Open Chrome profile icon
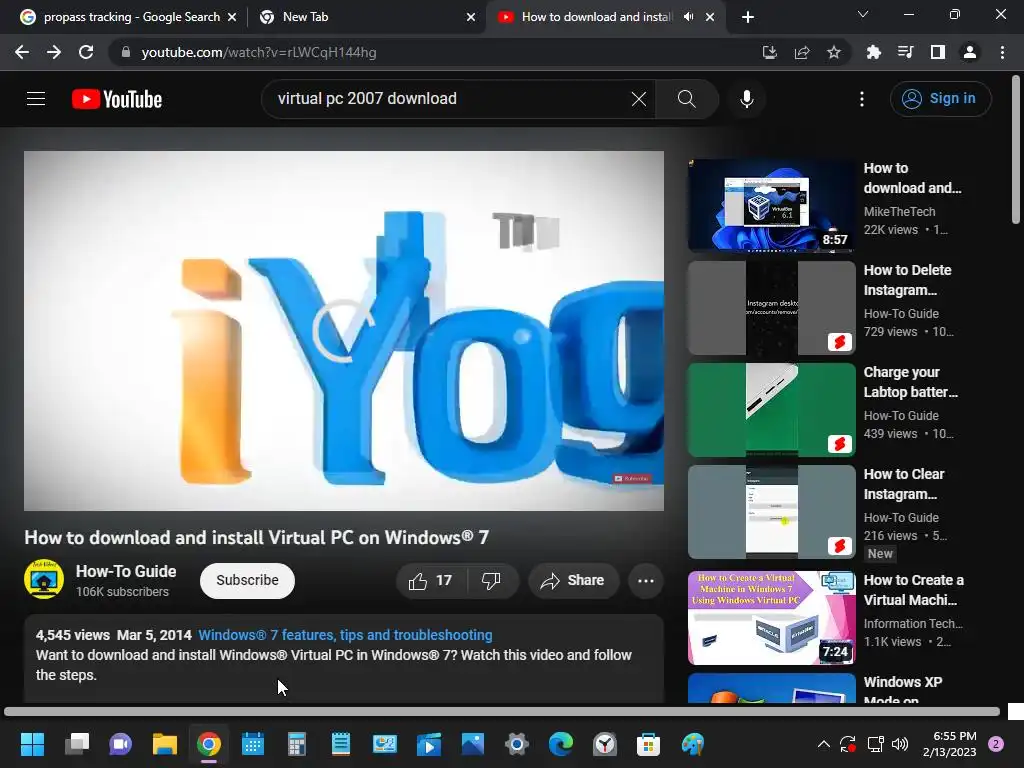 click(970, 52)
